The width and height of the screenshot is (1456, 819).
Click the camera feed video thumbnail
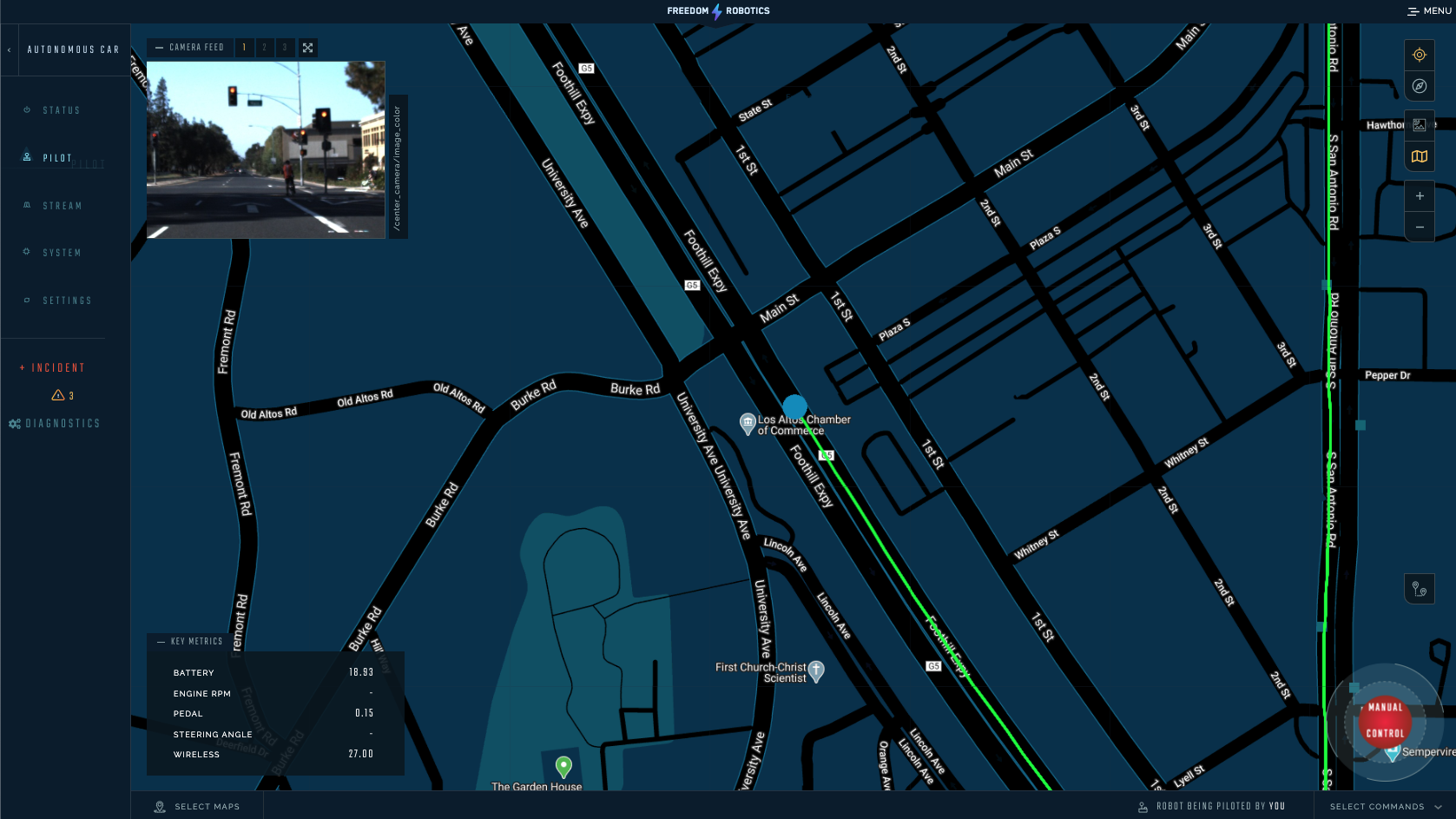tap(266, 149)
